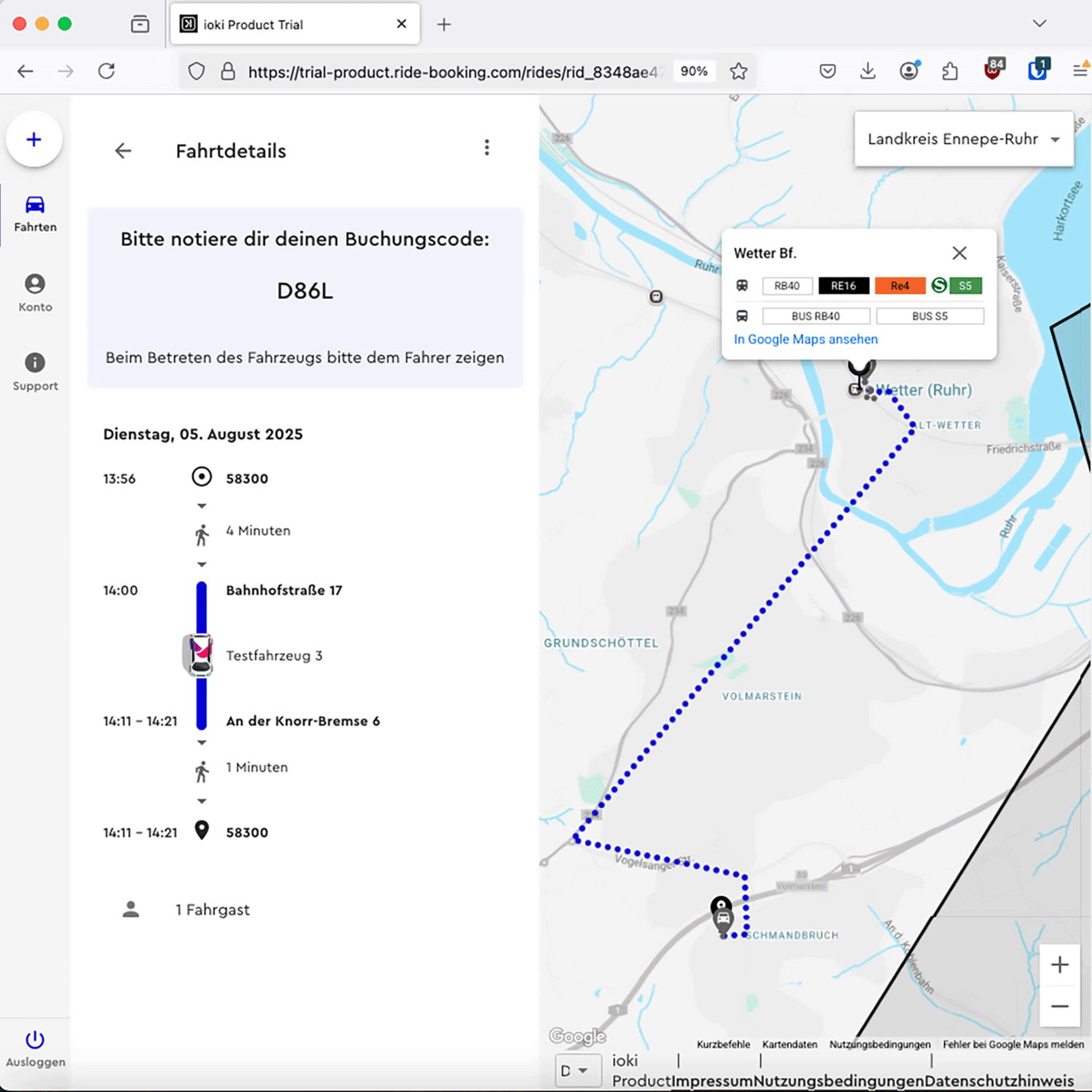This screenshot has height=1092, width=1092.
Task: Close the ioki Product Trial tab
Action: click(401, 24)
